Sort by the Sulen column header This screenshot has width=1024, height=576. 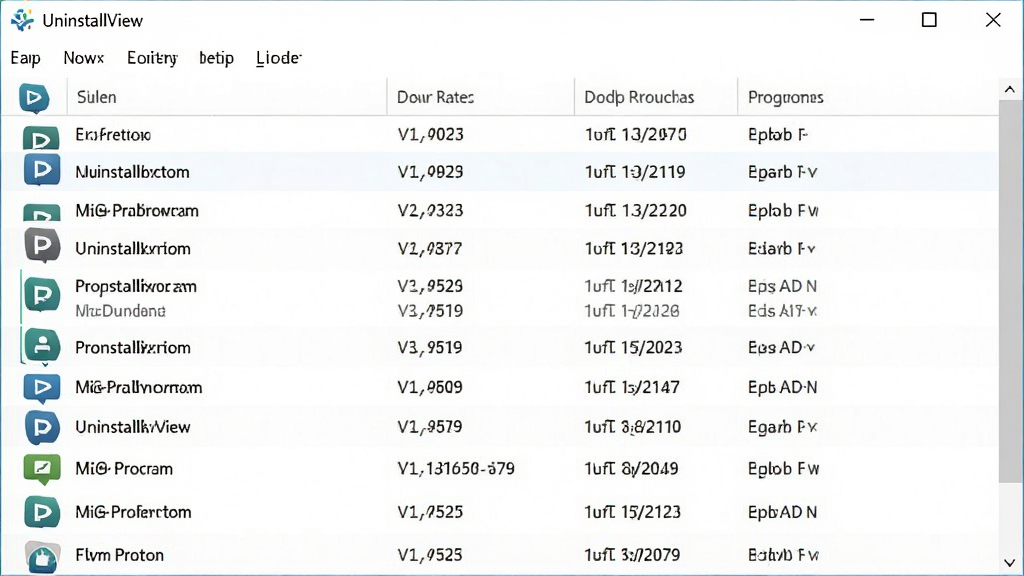point(97,97)
